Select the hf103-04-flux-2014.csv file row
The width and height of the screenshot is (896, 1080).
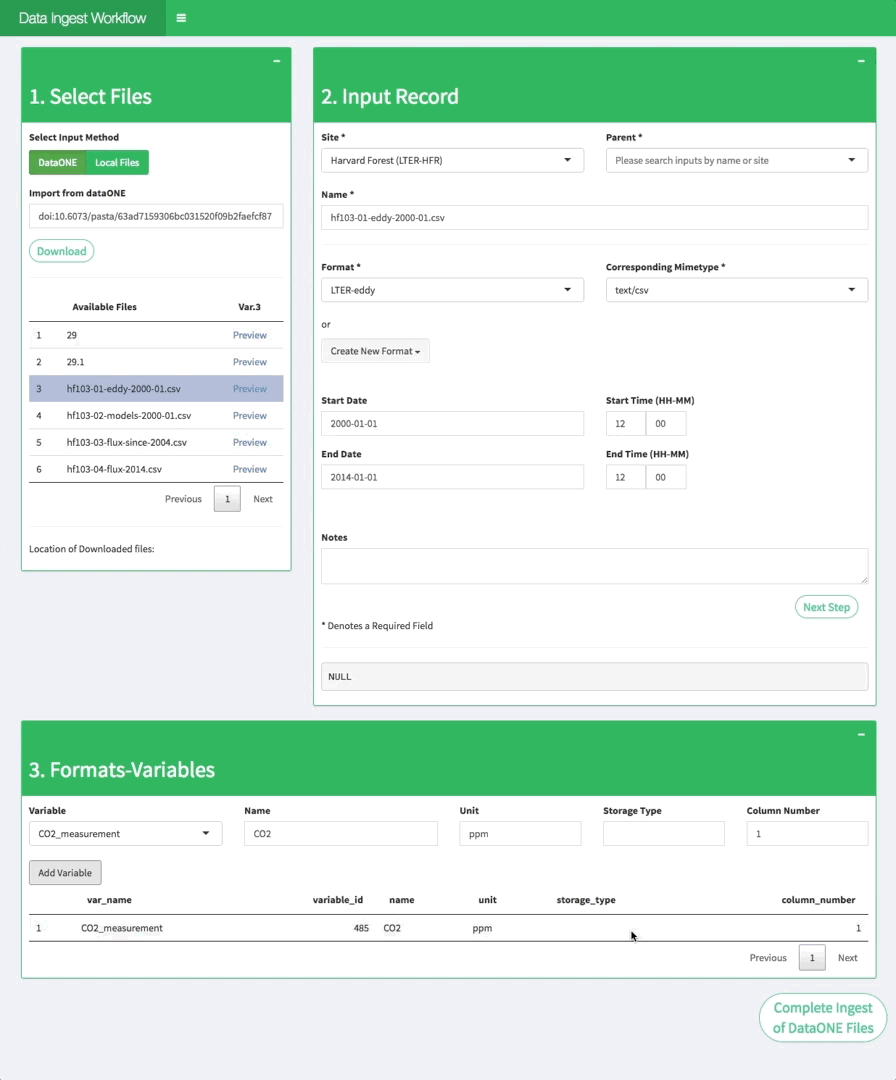click(x=114, y=469)
